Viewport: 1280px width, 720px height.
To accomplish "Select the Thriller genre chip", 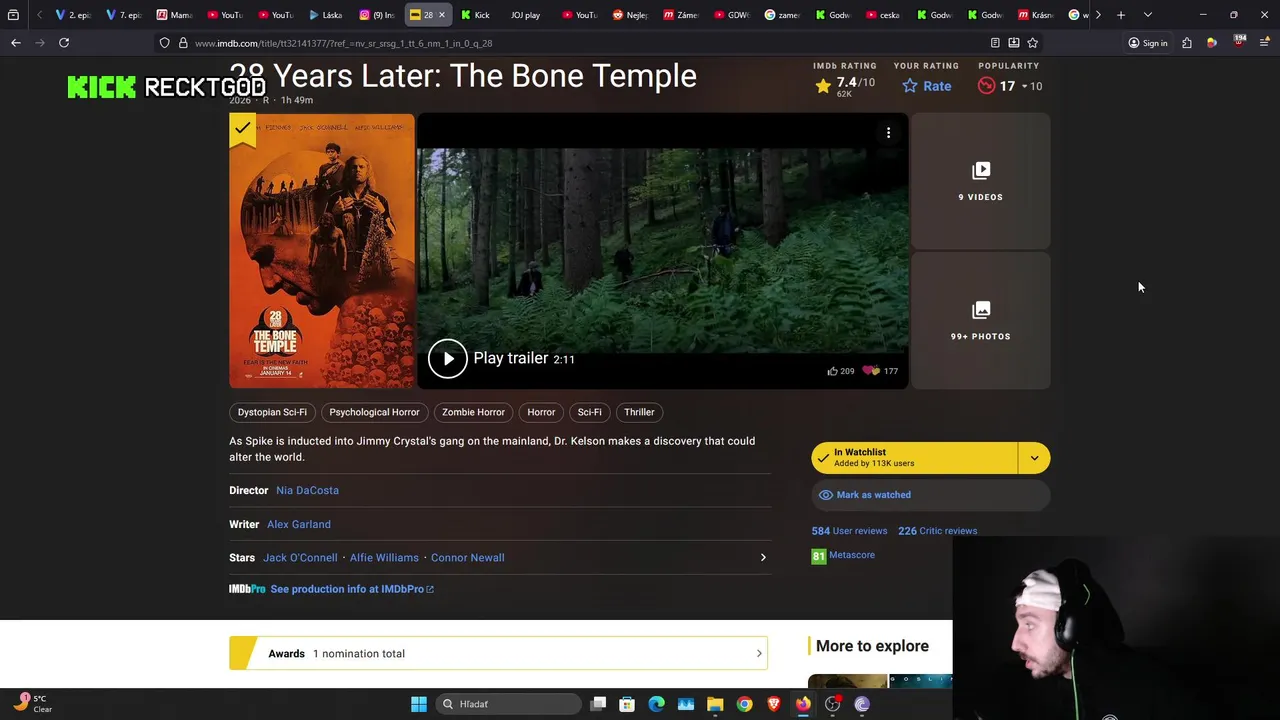I will (639, 412).
